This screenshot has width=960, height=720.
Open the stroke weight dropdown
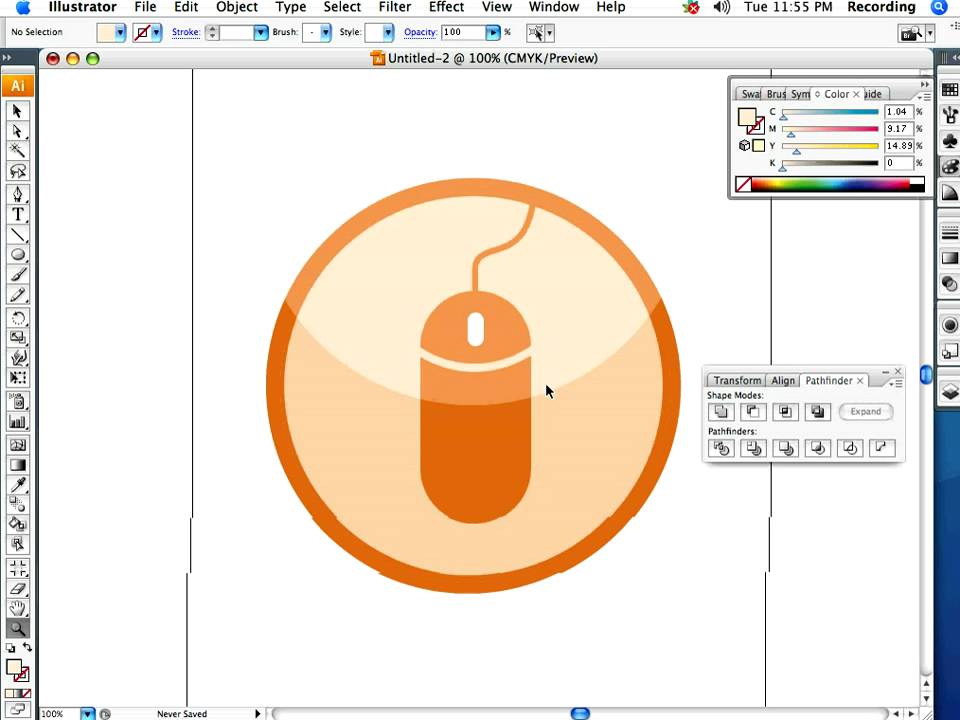(260, 32)
